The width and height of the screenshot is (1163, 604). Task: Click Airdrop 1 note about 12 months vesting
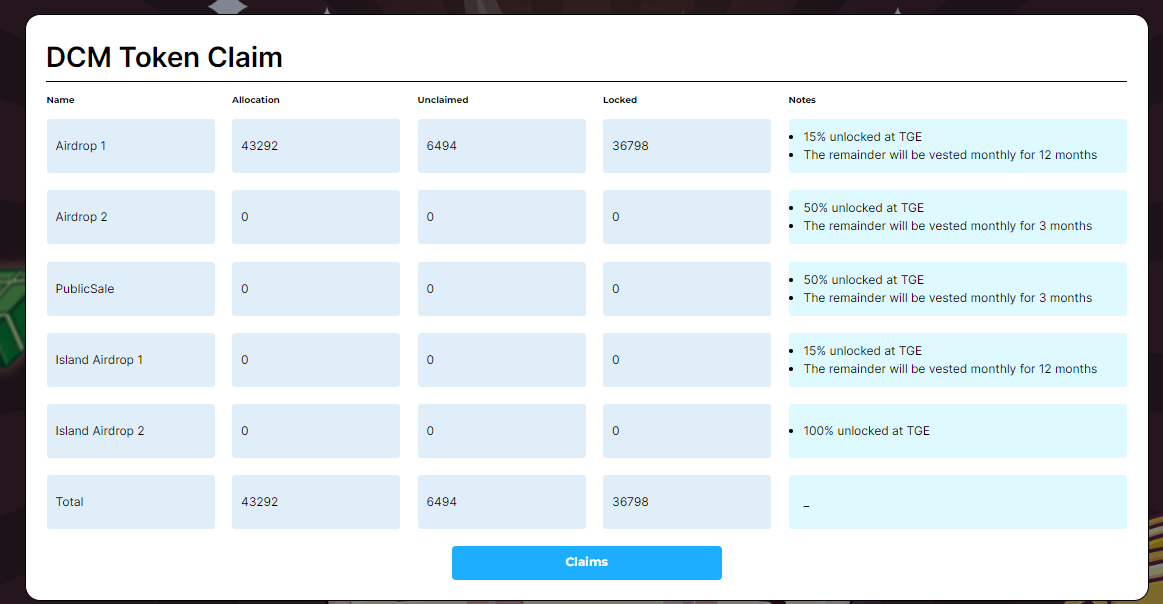click(950, 155)
